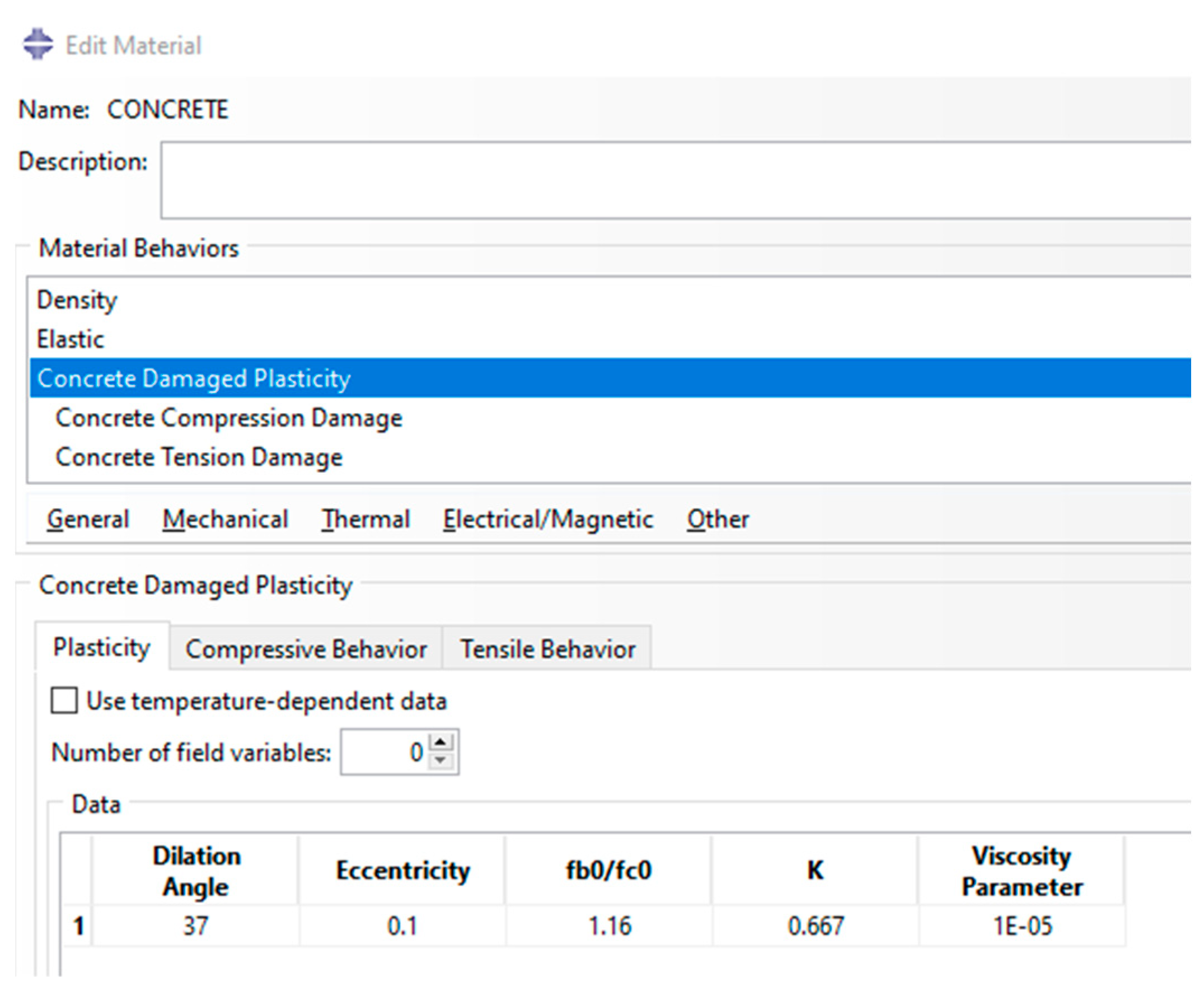The height and width of the screenshot is (991, 1204).
Task: Click the Edit Material window icon
Action: [38, 45]
